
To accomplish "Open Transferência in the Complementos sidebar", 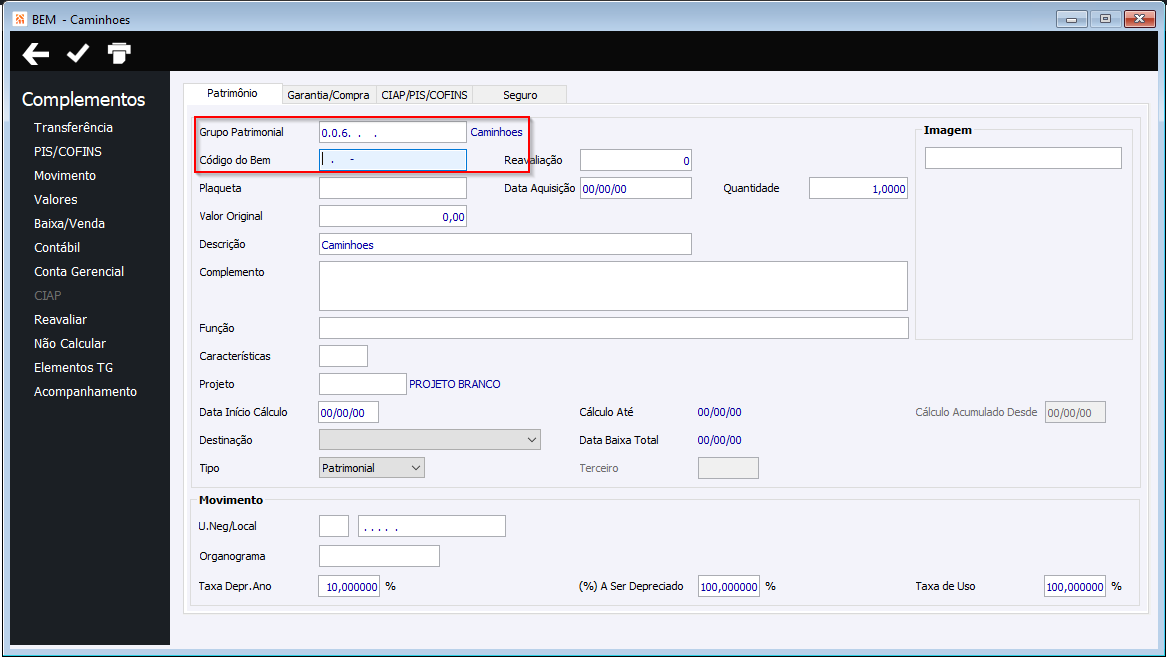I will click(73, 127).
